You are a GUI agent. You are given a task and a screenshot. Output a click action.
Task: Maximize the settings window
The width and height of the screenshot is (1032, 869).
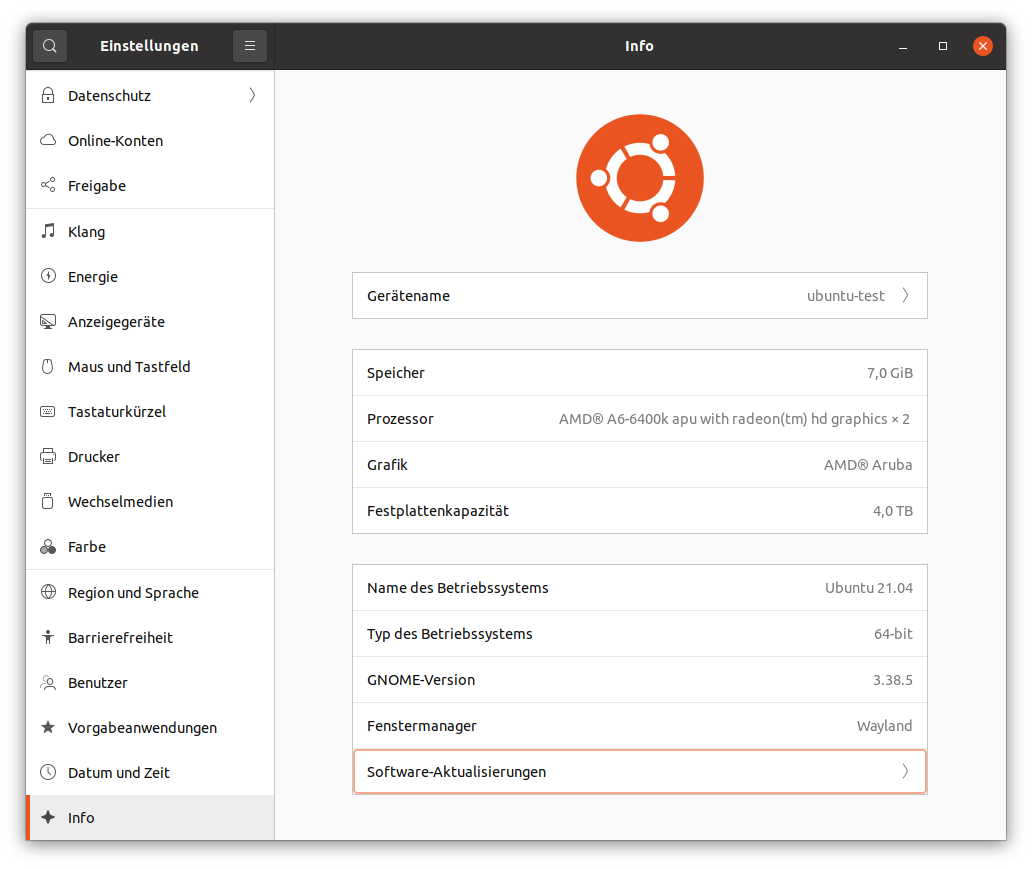(x=942, y=46)
